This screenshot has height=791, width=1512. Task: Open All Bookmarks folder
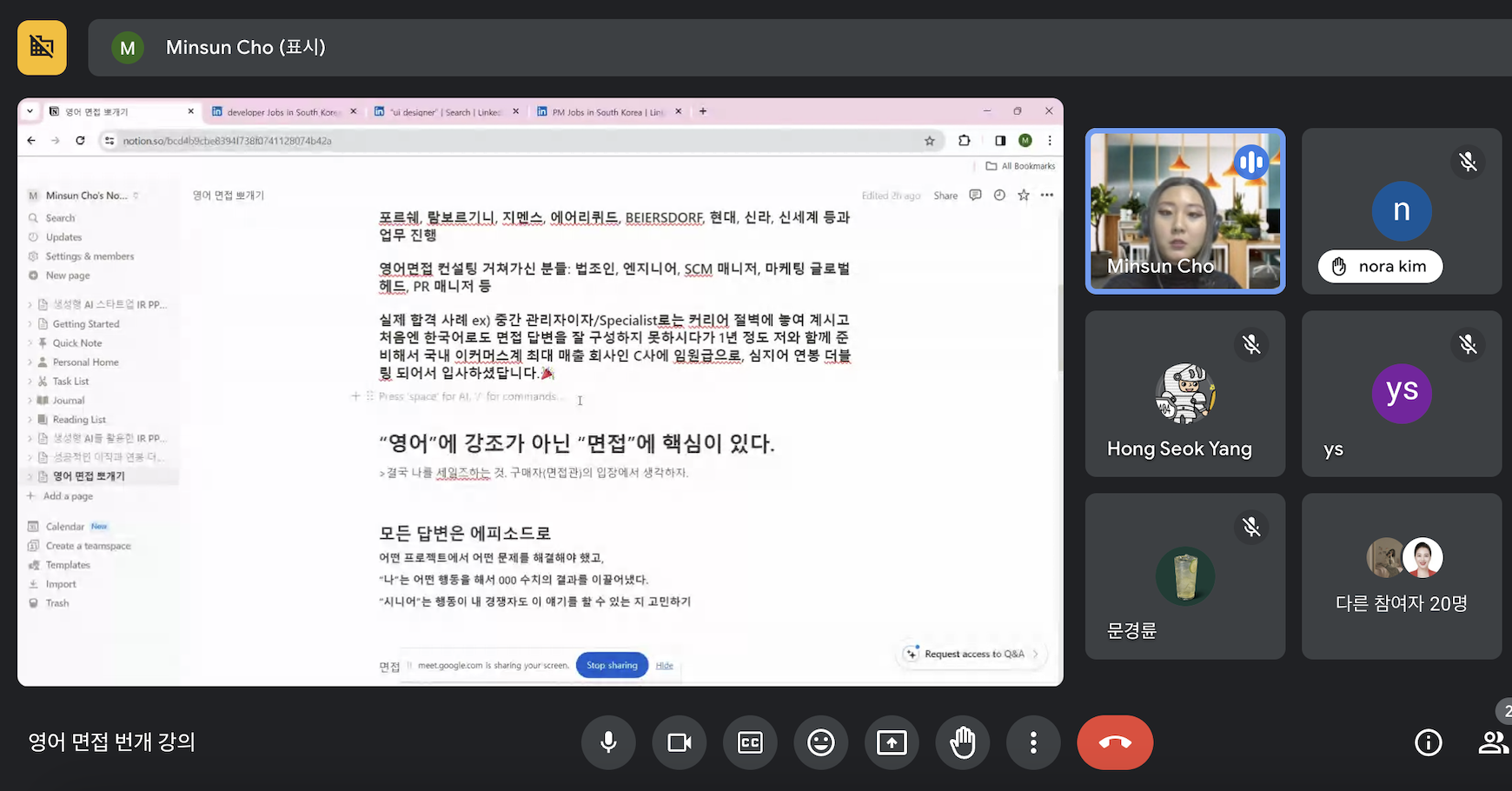coord(1020,166)
